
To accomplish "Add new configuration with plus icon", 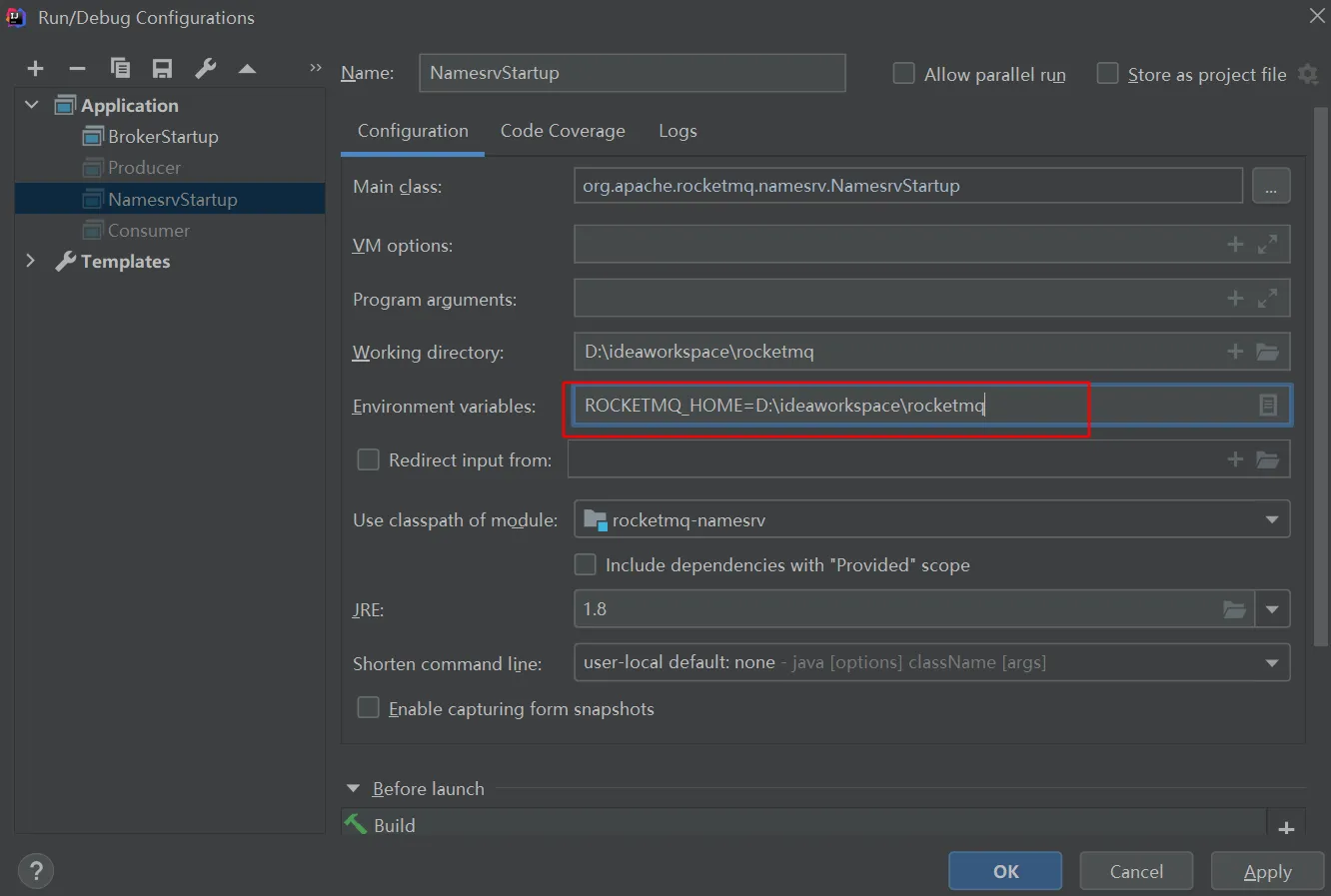I will (36, 69).
